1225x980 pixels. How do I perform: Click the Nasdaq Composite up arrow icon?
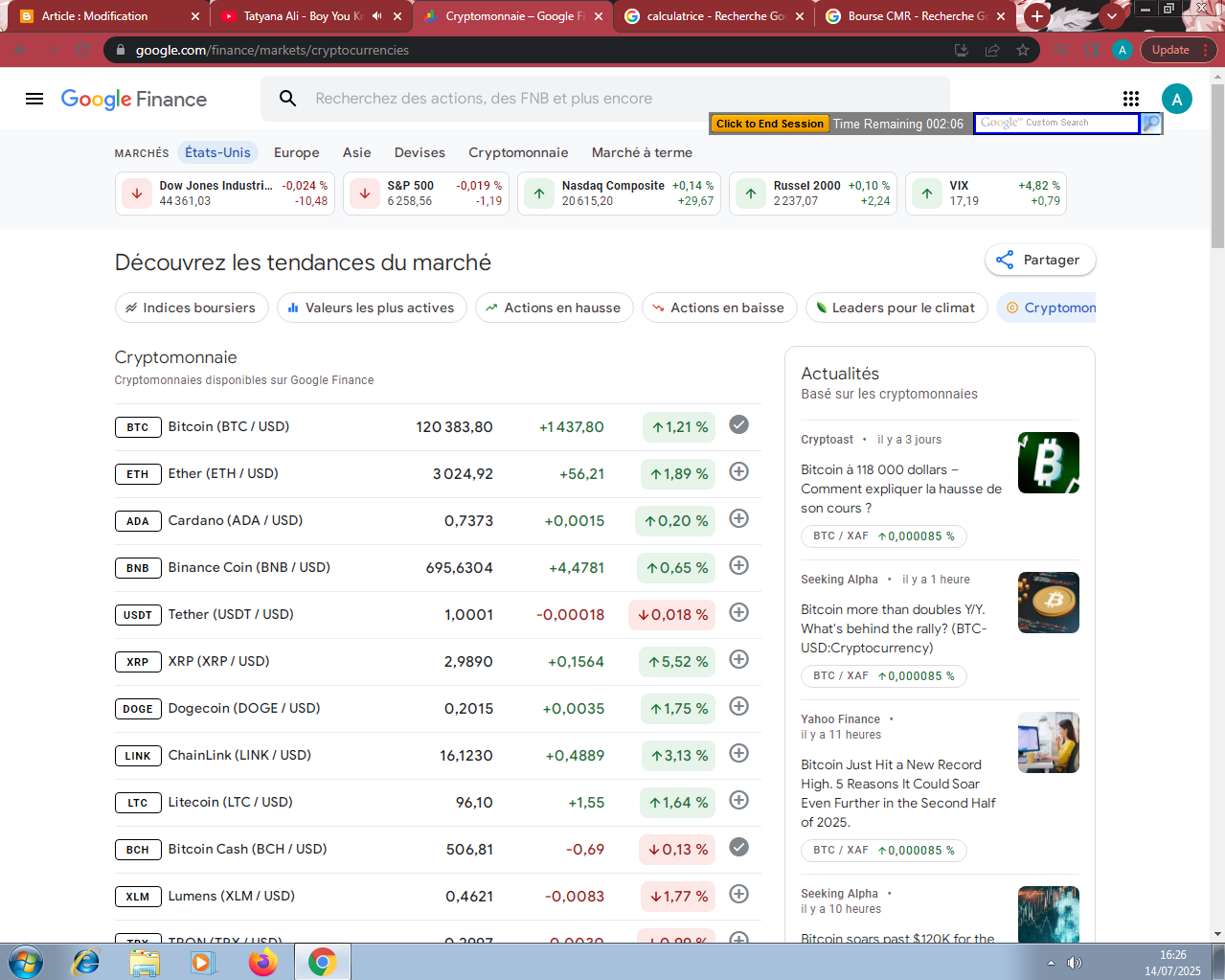tap(539, 194)
